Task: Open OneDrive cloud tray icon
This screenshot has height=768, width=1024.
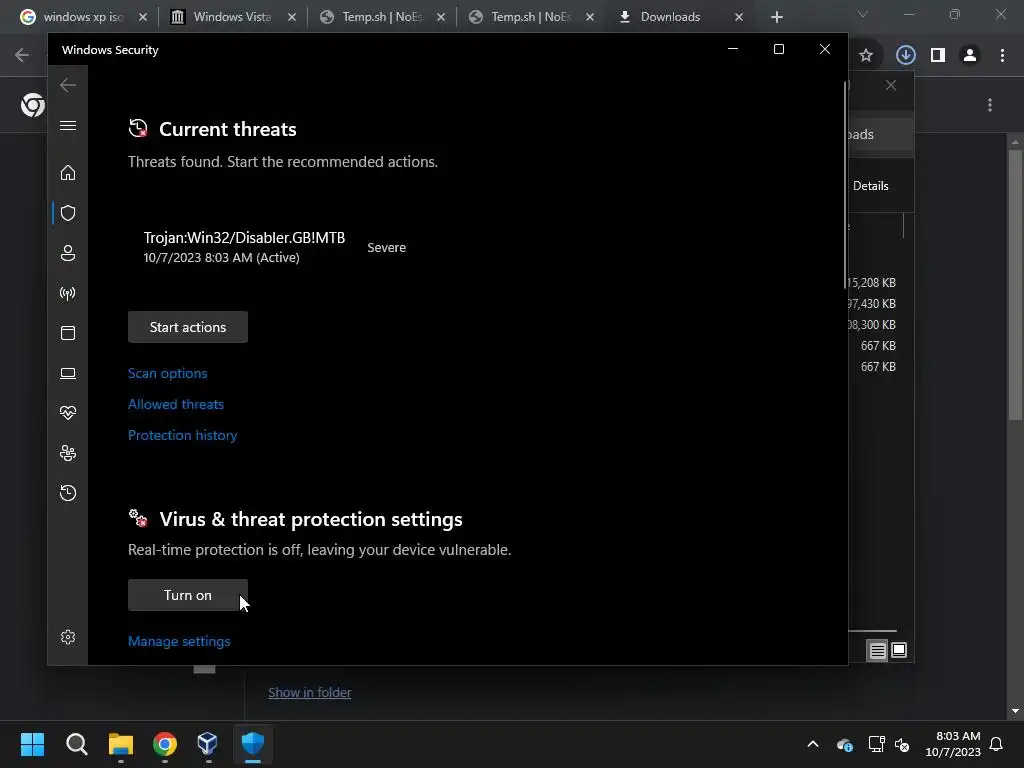Action: point(844,744)
